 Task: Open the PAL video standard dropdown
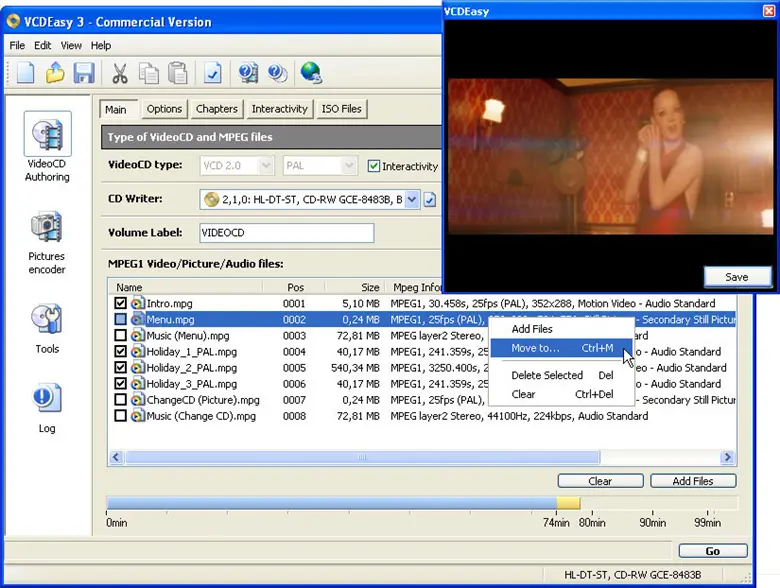pos(348,166)
